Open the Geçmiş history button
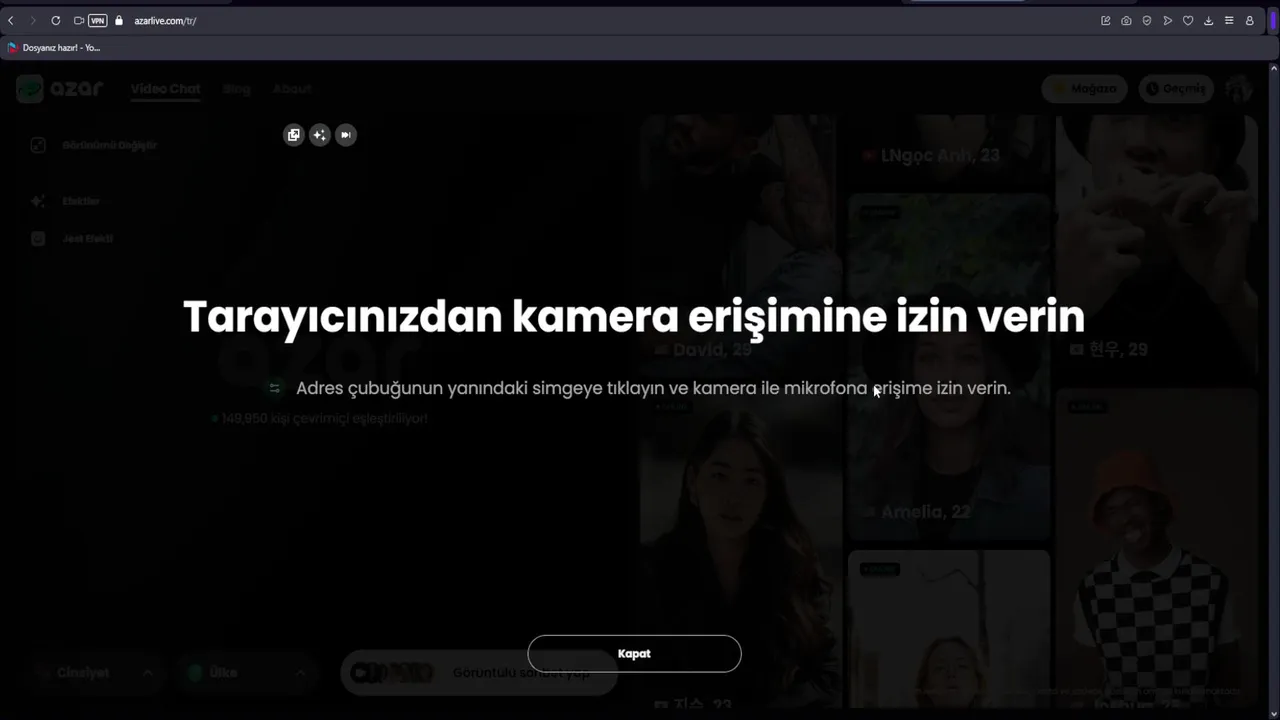 coord(1176,88)
